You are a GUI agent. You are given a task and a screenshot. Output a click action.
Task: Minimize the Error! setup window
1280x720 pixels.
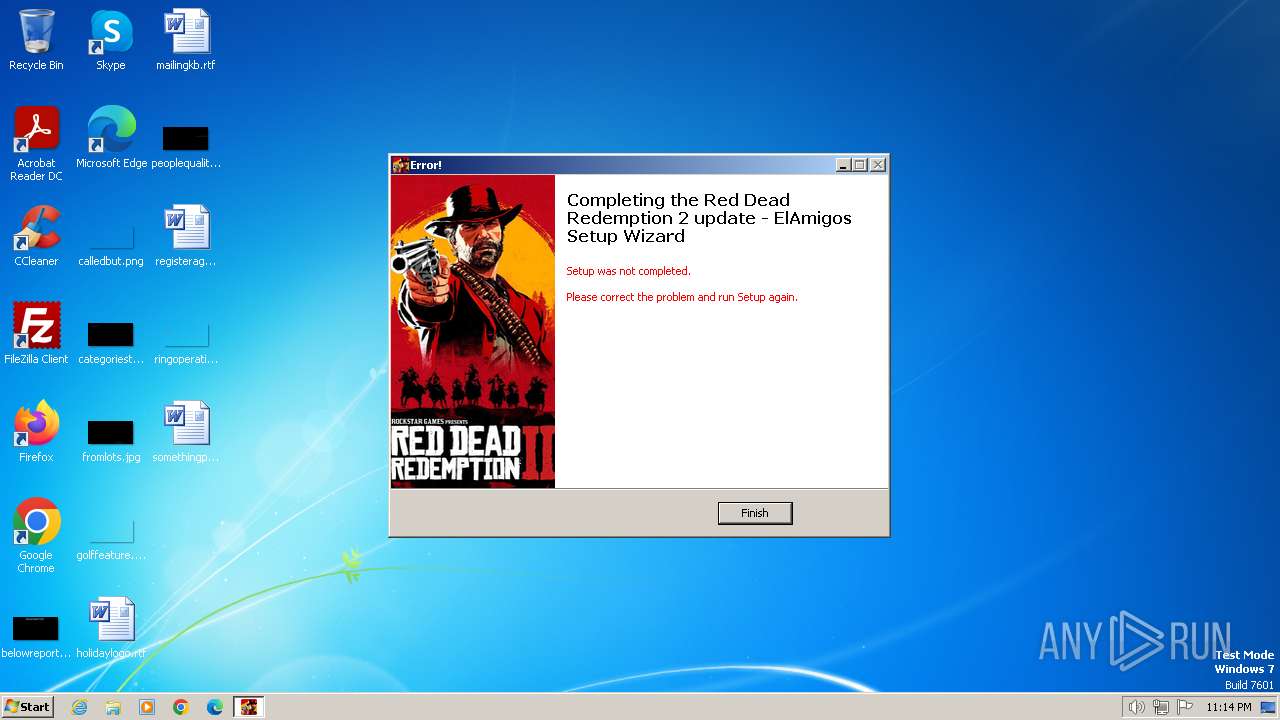click(x=843, y=165)
